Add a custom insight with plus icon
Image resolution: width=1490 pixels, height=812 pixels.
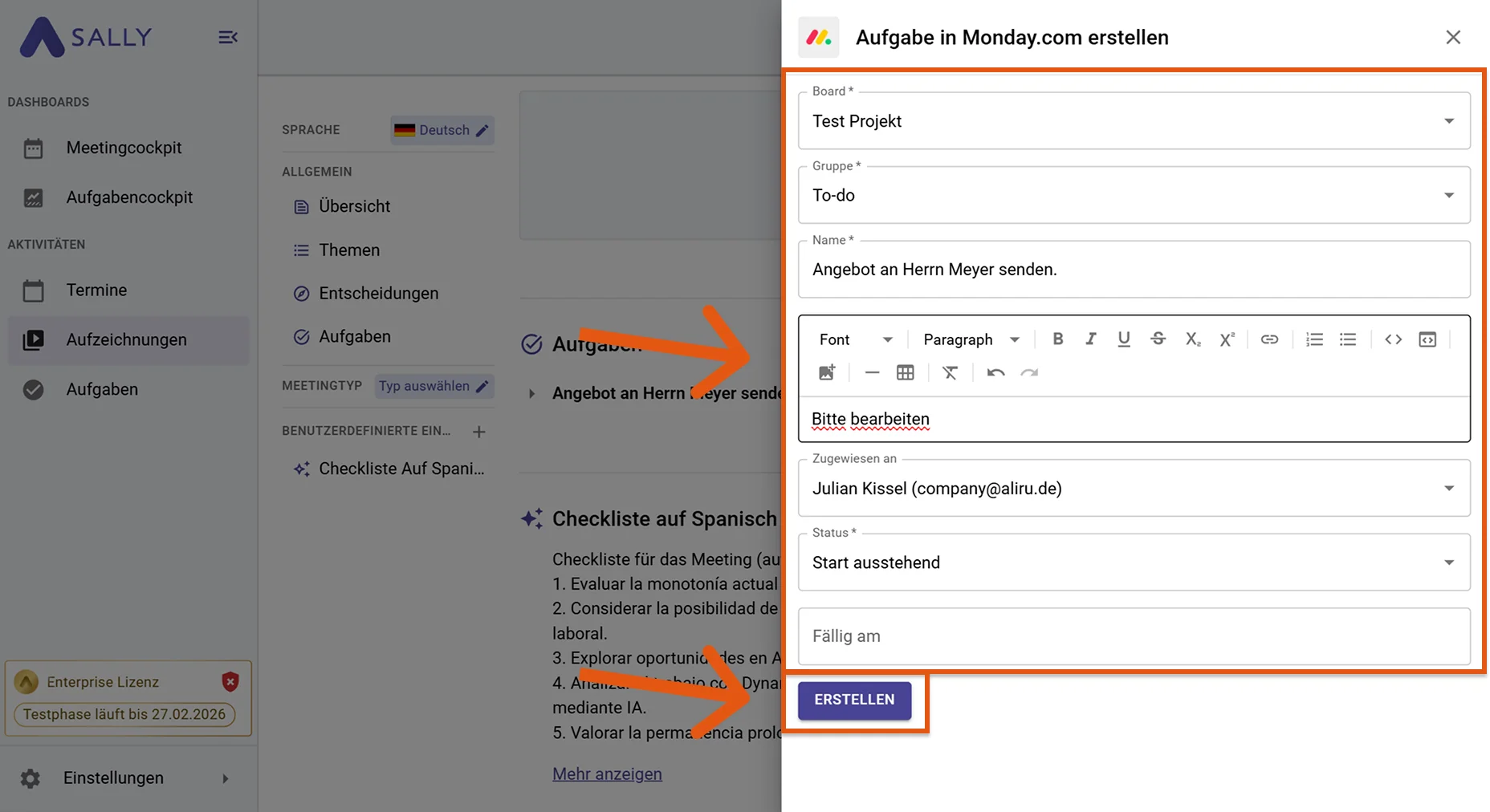[x=479, y=432]
